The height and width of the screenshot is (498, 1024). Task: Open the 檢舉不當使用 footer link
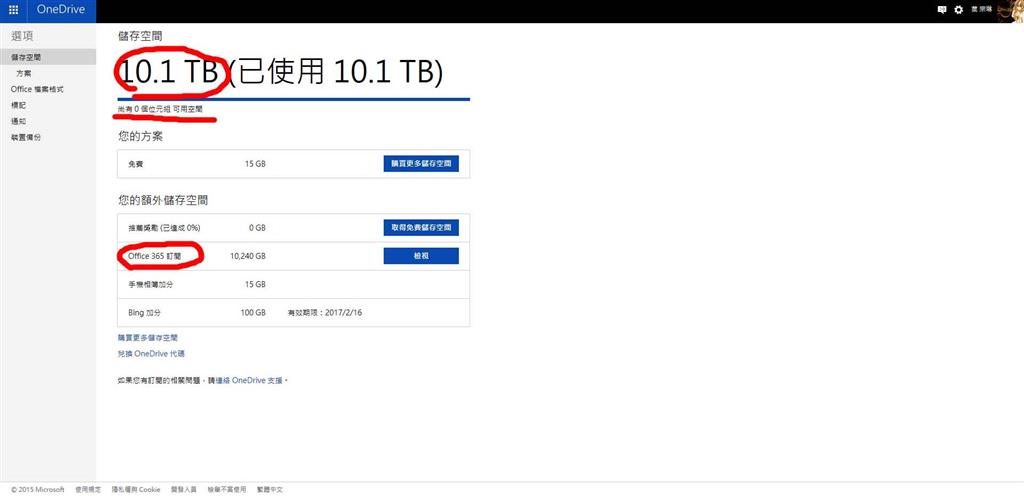click(x=227, y=490)
